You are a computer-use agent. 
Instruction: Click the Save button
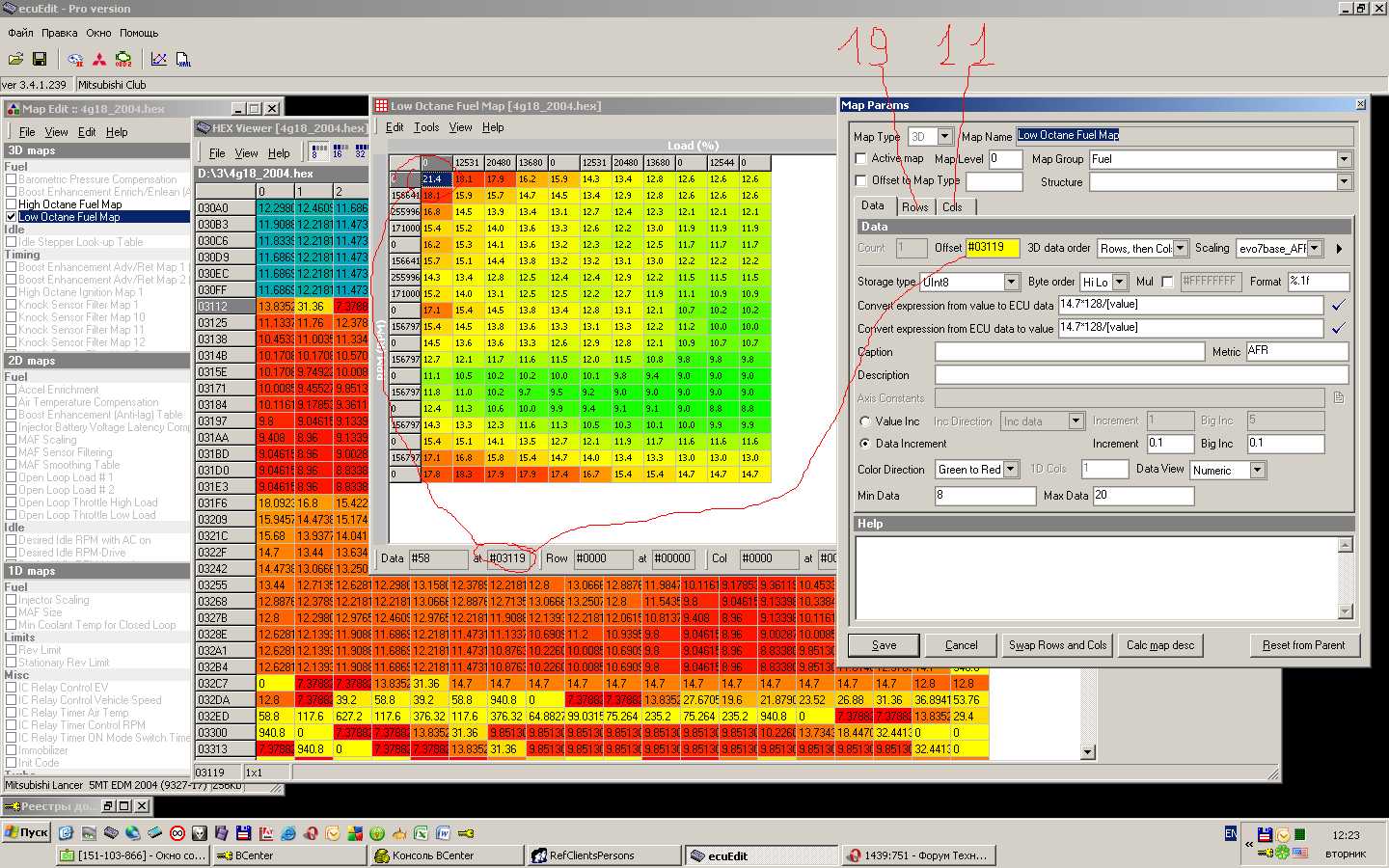pyautogui.click(x=884, y=645)
